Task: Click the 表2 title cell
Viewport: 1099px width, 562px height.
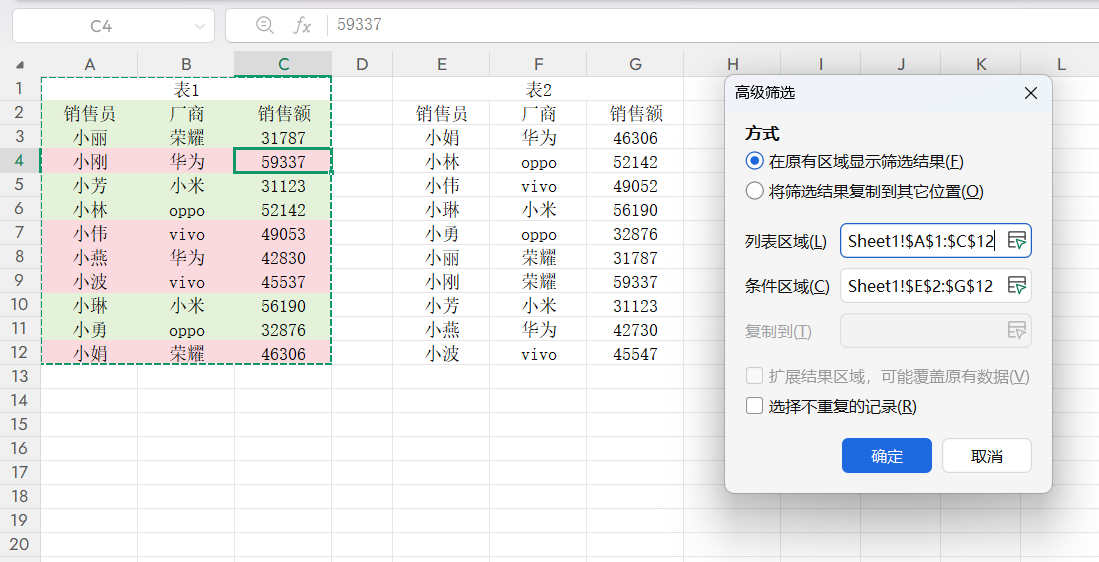Action: pyautogui.click(x=538, y=89)
